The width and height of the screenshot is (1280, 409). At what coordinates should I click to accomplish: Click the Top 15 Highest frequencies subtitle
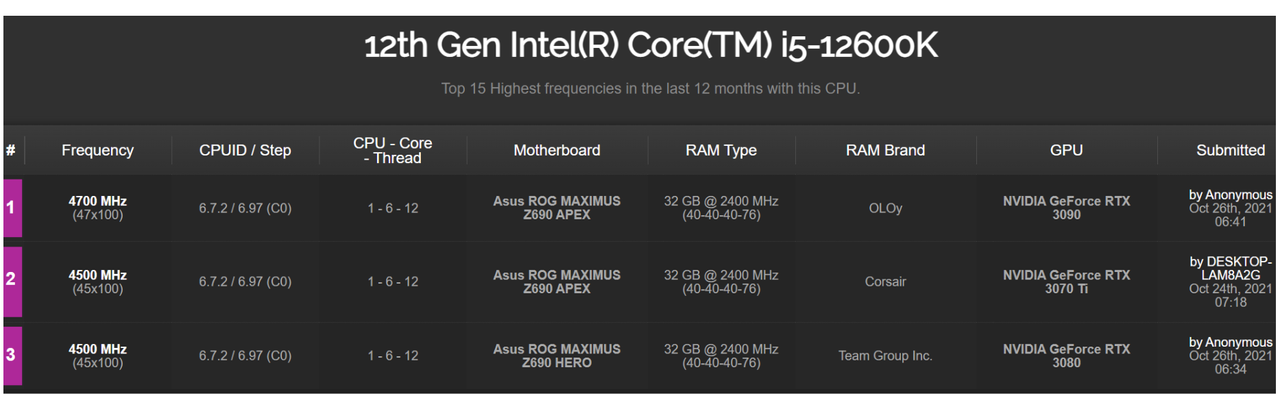651,89
